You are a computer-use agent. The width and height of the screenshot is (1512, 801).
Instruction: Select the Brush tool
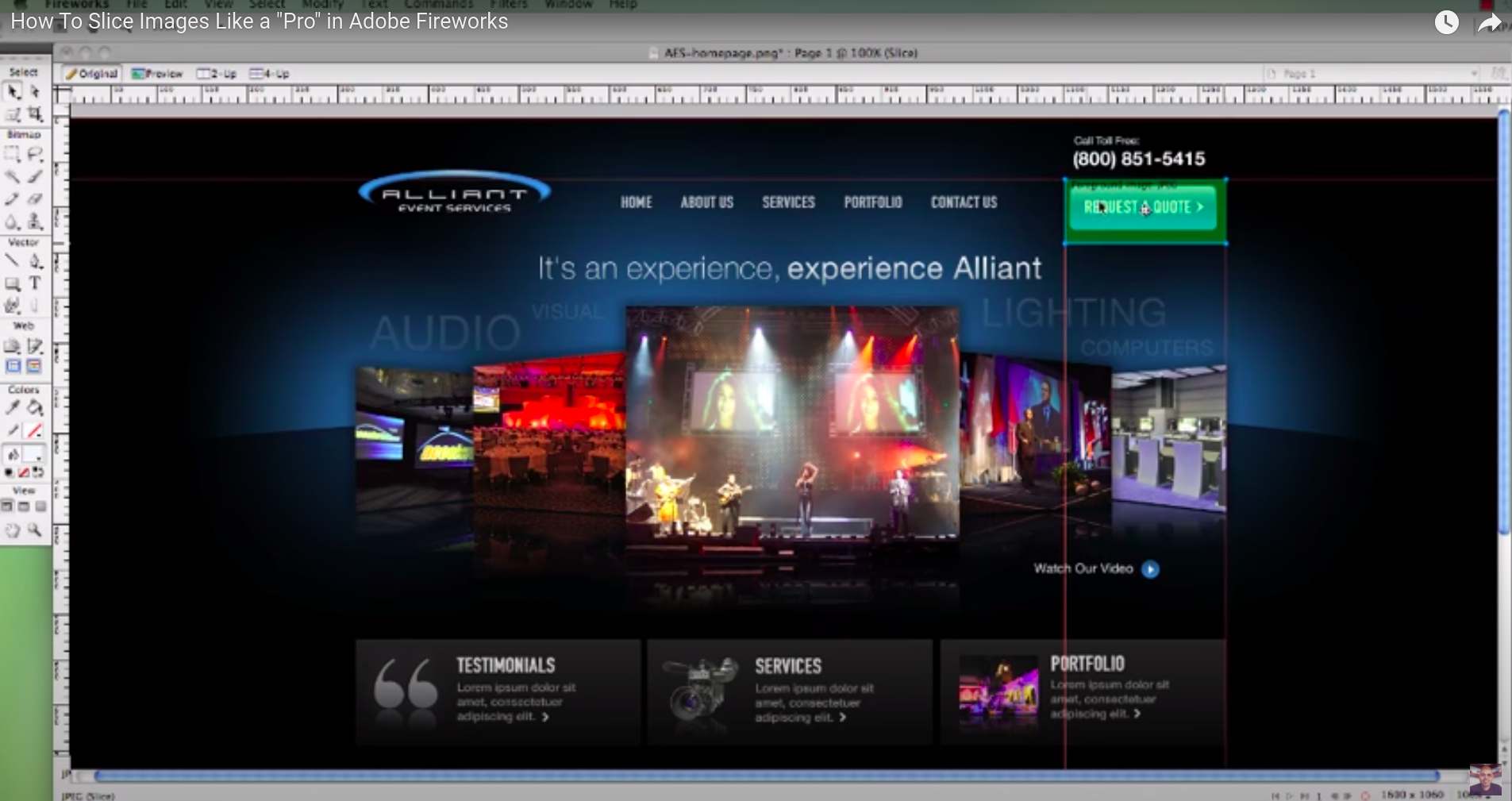coord(35,176)
